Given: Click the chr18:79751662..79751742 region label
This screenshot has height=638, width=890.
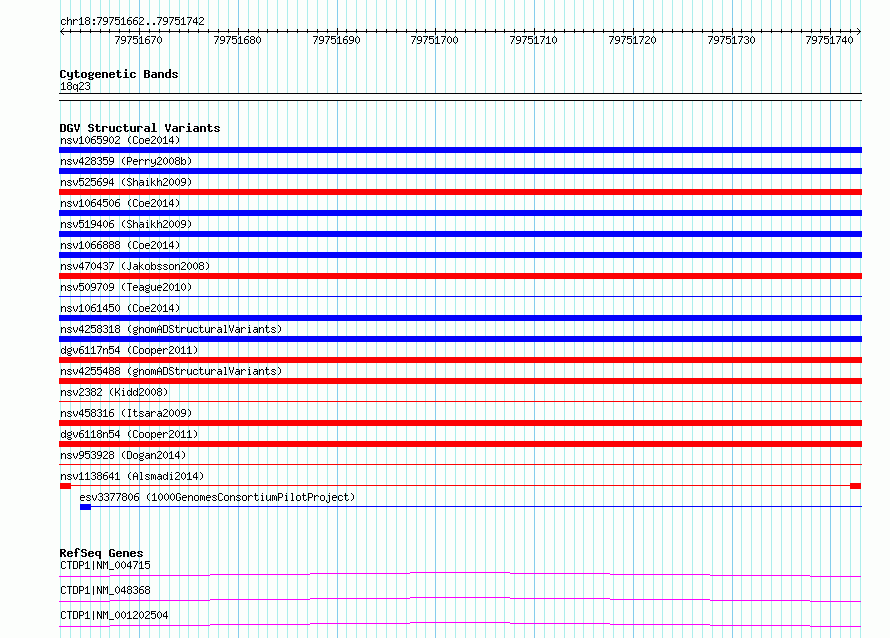Looking at the screenshot, I should tap(132, 21).
